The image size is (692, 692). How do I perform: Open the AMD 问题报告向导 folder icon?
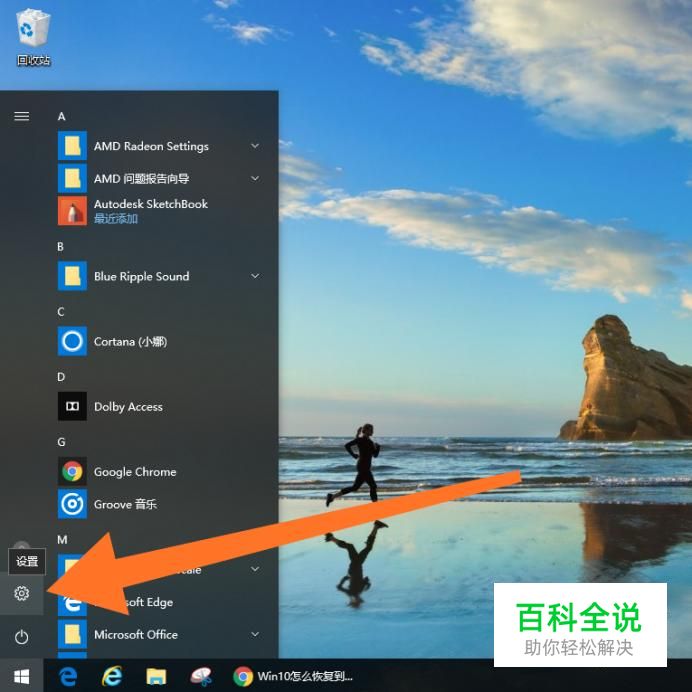pos(72,178)
